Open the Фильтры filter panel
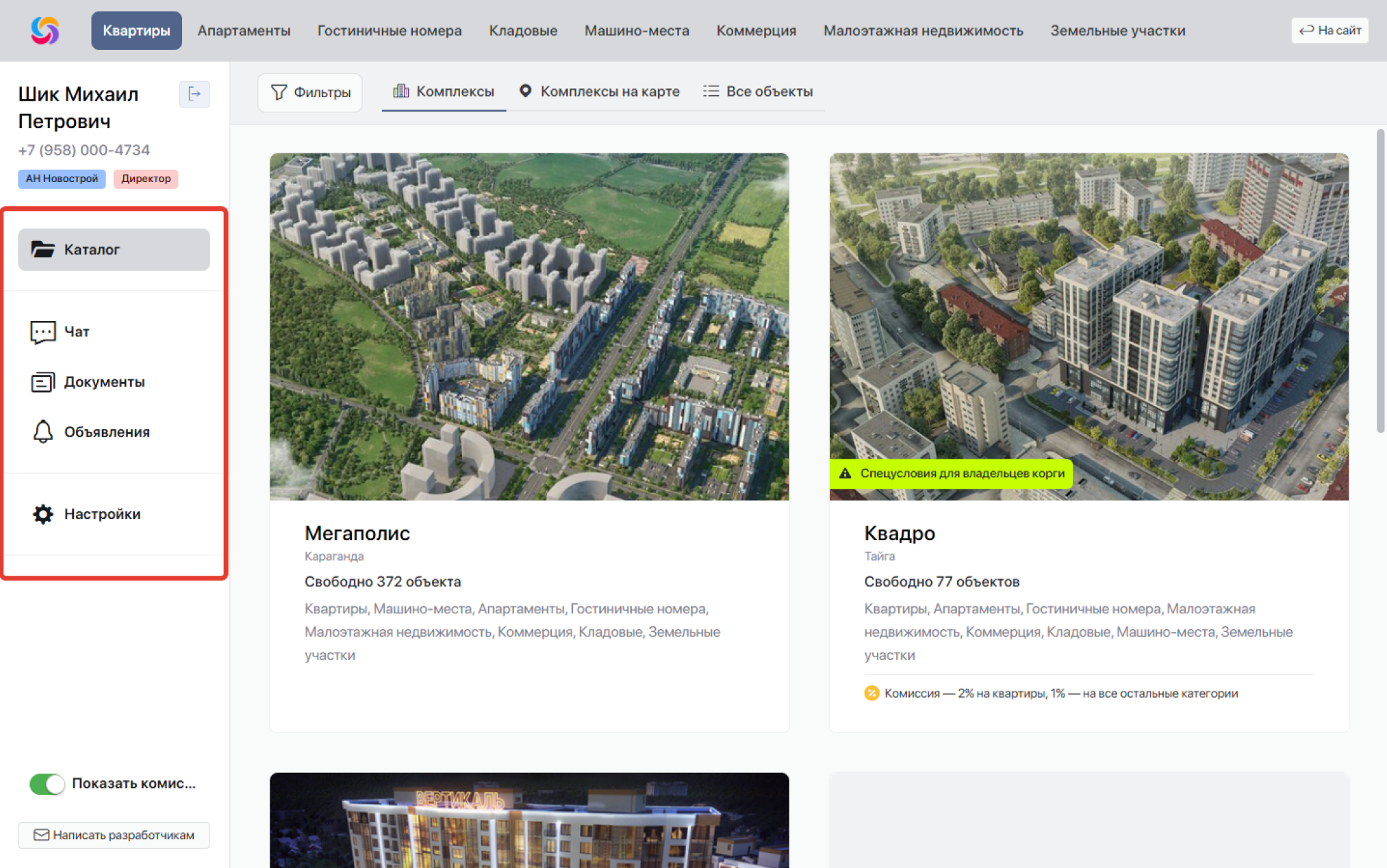1387x868 pixels. (310, 92)
